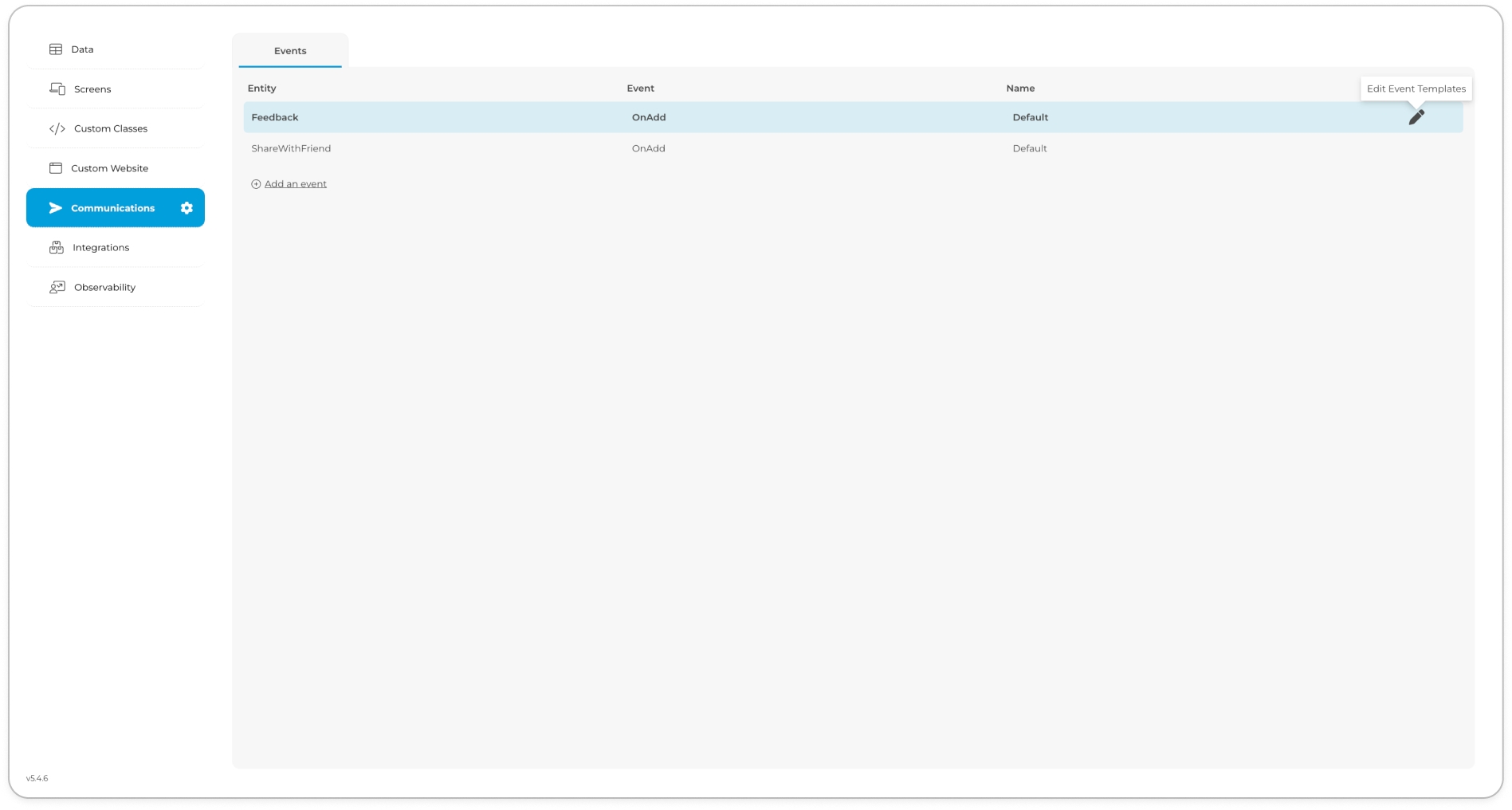Image resolution: width=1512 pixels, height=810 pixels.
Task: Click the plus circle beside Add an event
Action: pos(256,184)
